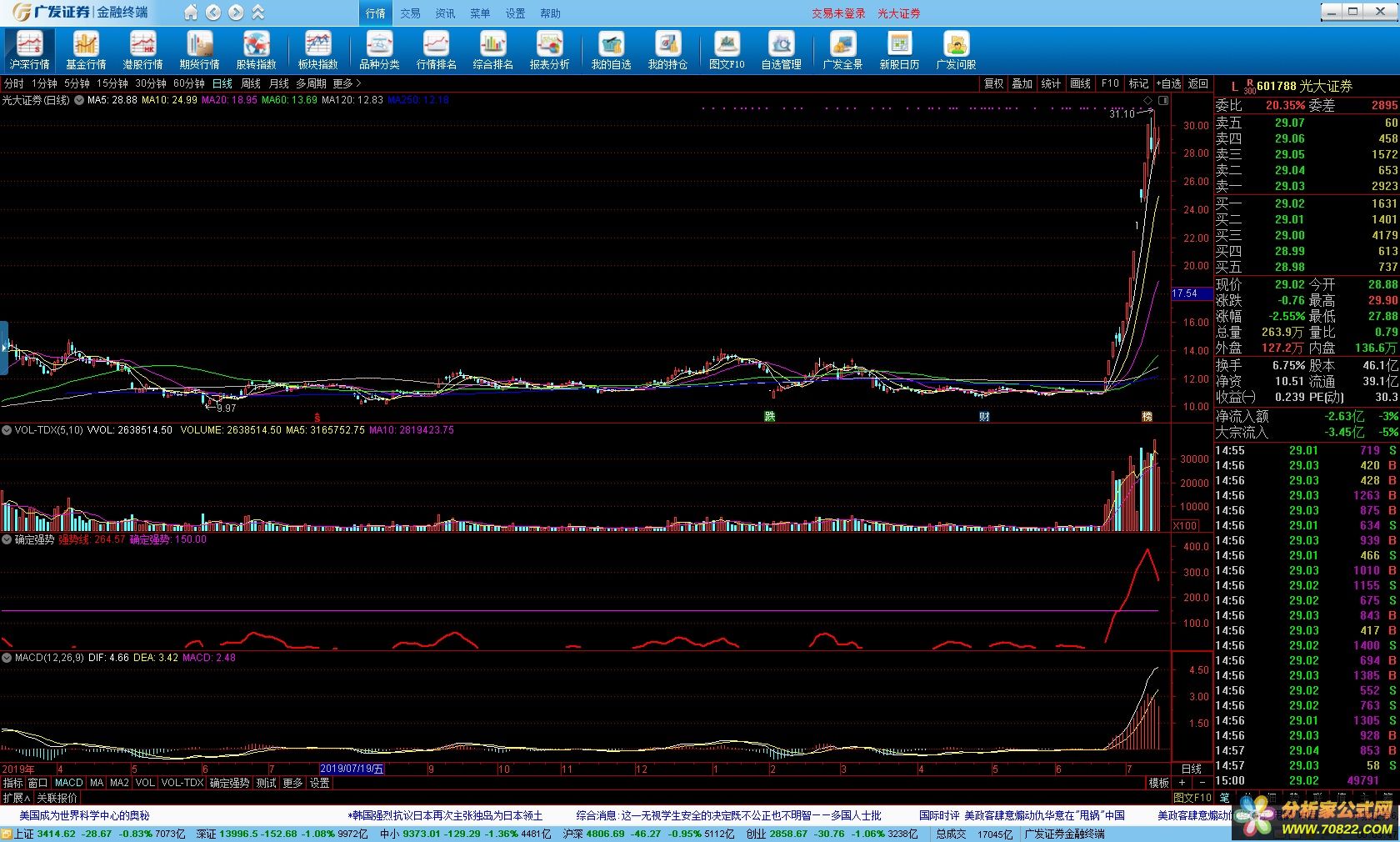Open 新股日历 calendar icon
This screenshot has width=1400, height=842.
(899, 50)
